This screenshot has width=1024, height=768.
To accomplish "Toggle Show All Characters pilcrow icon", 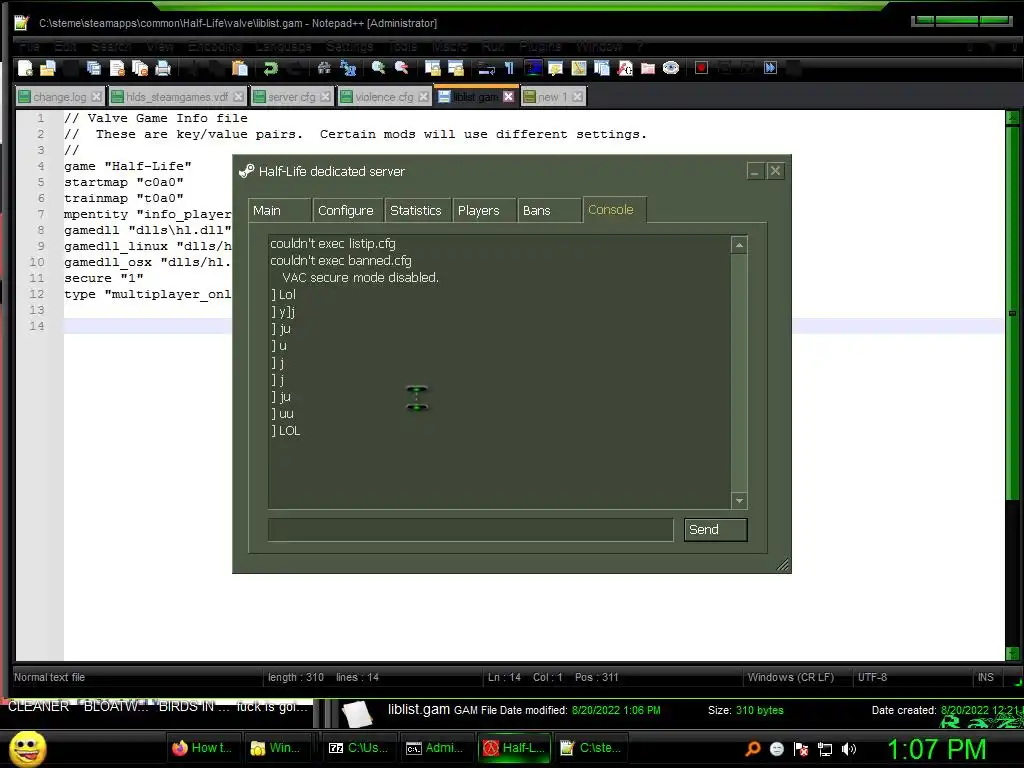I will [509, 68].
